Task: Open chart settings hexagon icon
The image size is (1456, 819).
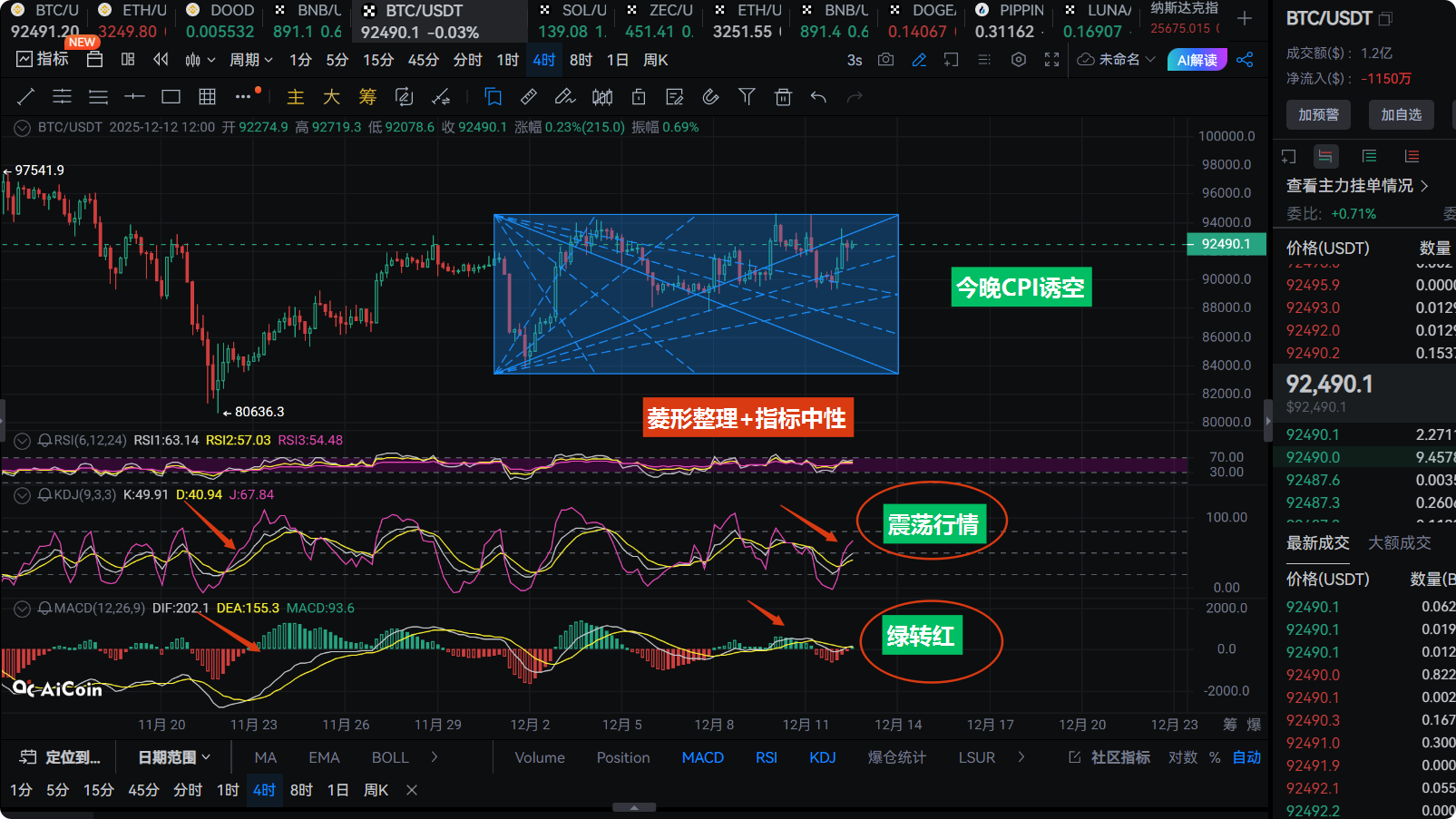Action: tap(1019, 60)
